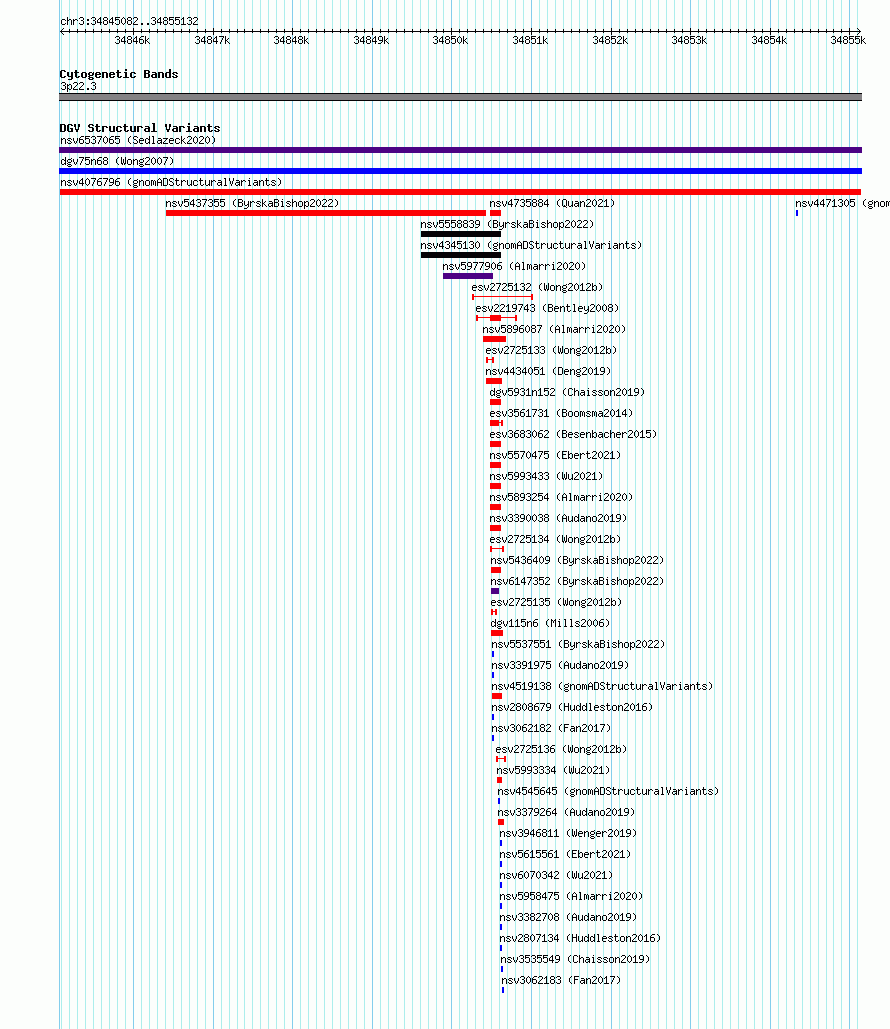Screen dimensions: 890x1029
Task: Open variant nsv3382708 (Audano2019) label
Action: tap(568, 917)
